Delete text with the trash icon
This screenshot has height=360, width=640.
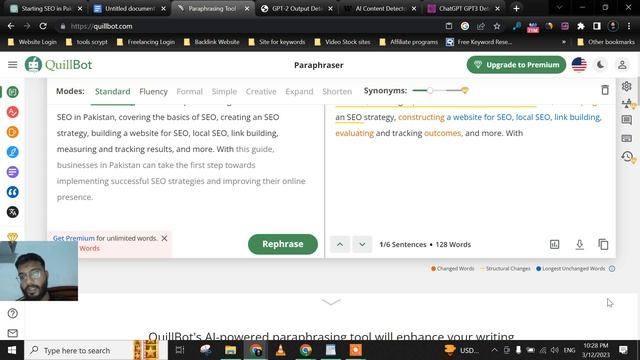coord(605,90)
